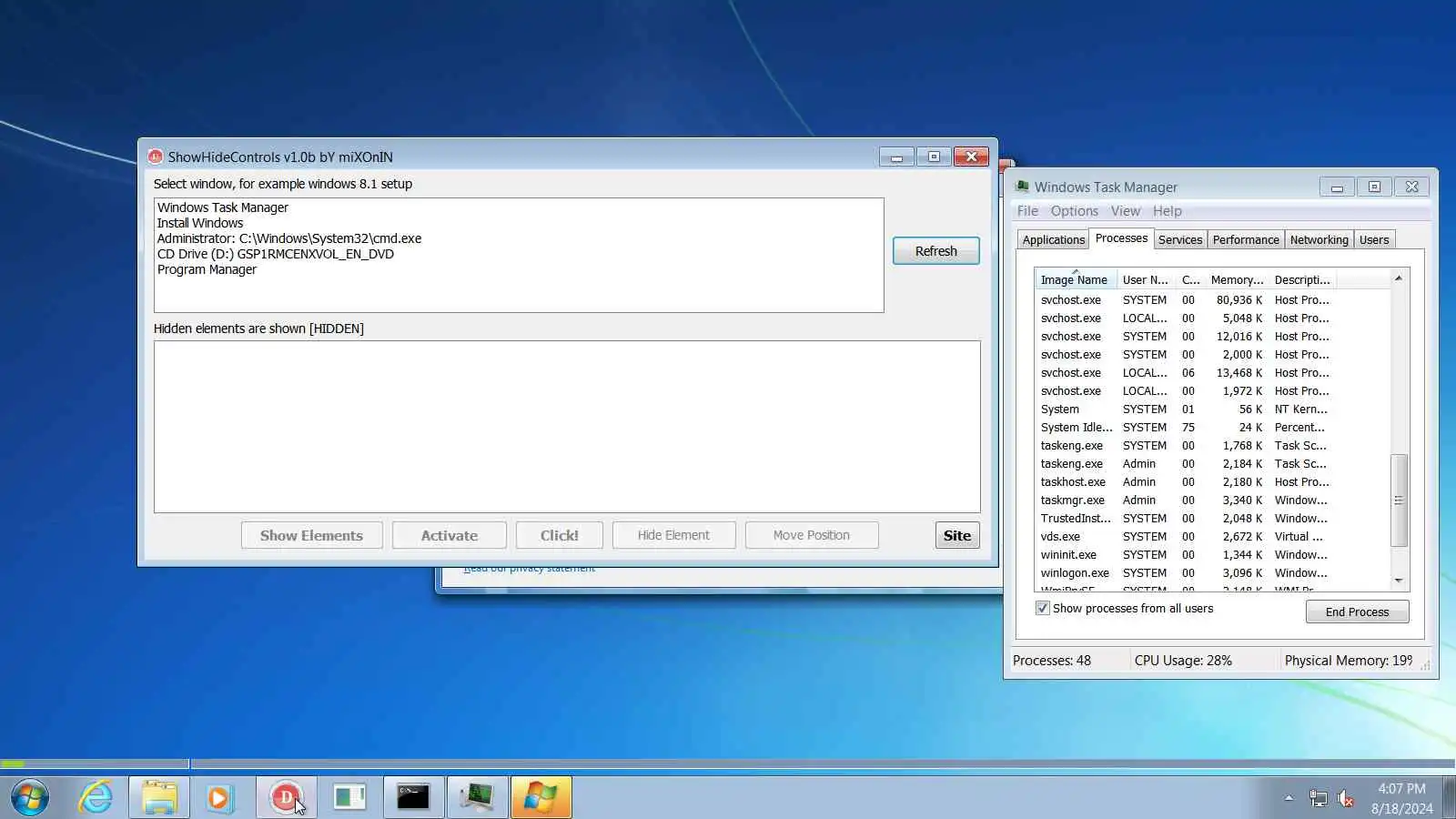Viewport: 1456px width, 819px height.
Task: Switch to Task Manager via taskbar icon
Action: (477, 798)
